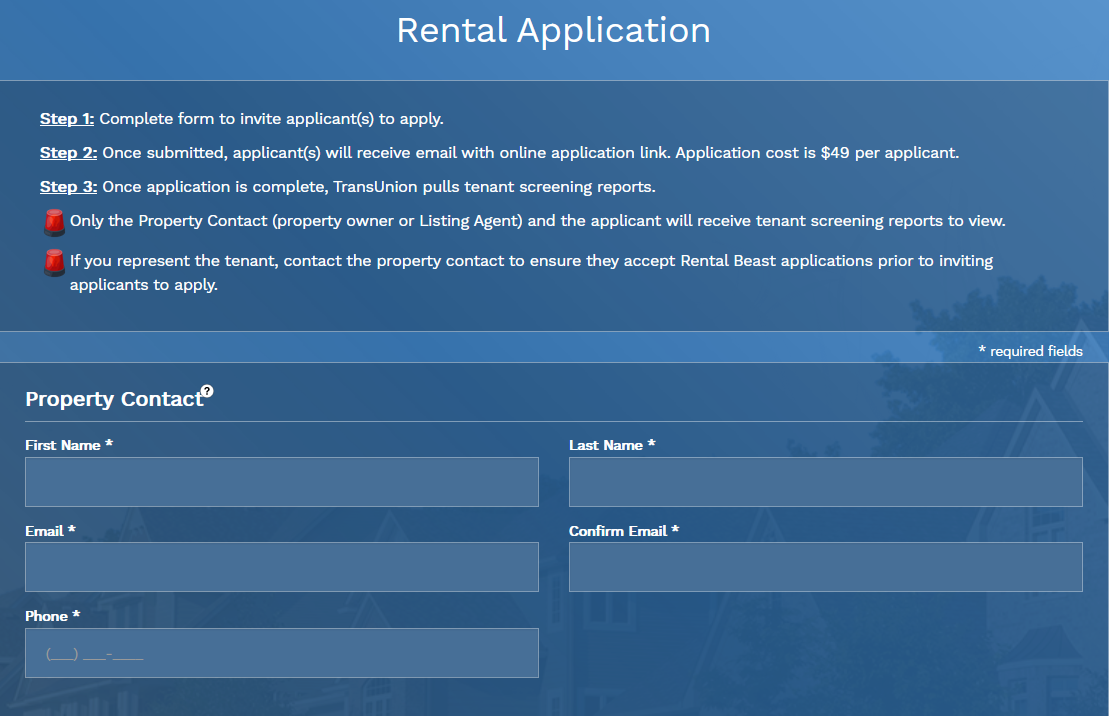Focus the Last Name input field

[825, 481]
